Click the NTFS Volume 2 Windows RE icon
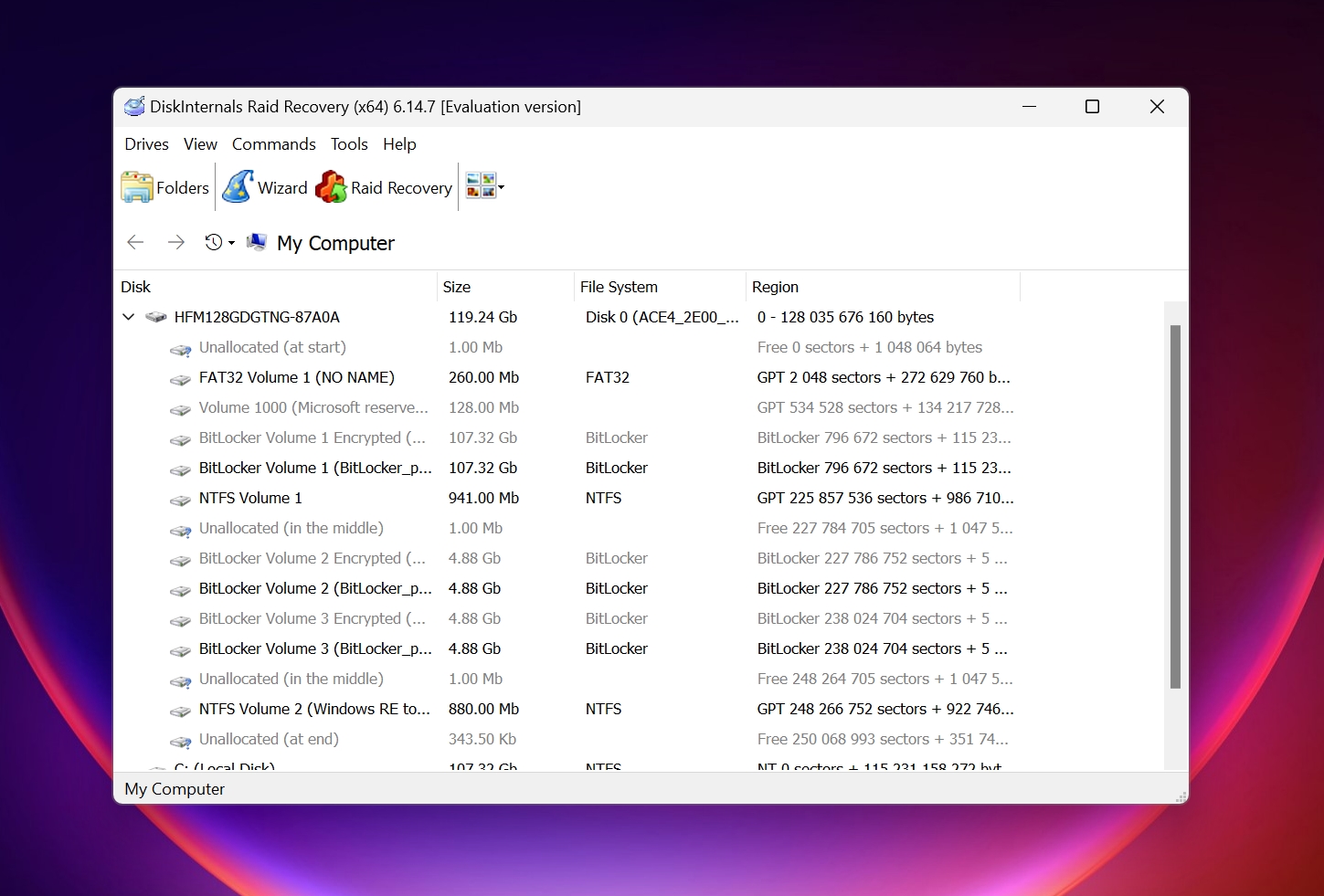Image resolution: width=1324 pixels, height=896 pixels. click(181, 710)
